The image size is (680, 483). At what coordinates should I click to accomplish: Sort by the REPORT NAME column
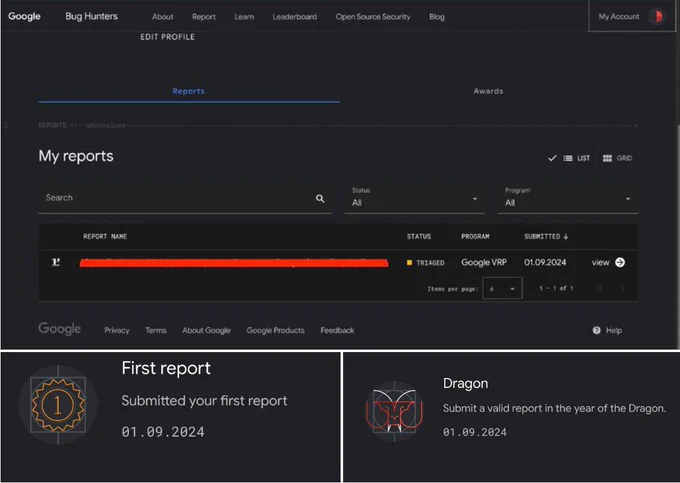tap(105, 237)
